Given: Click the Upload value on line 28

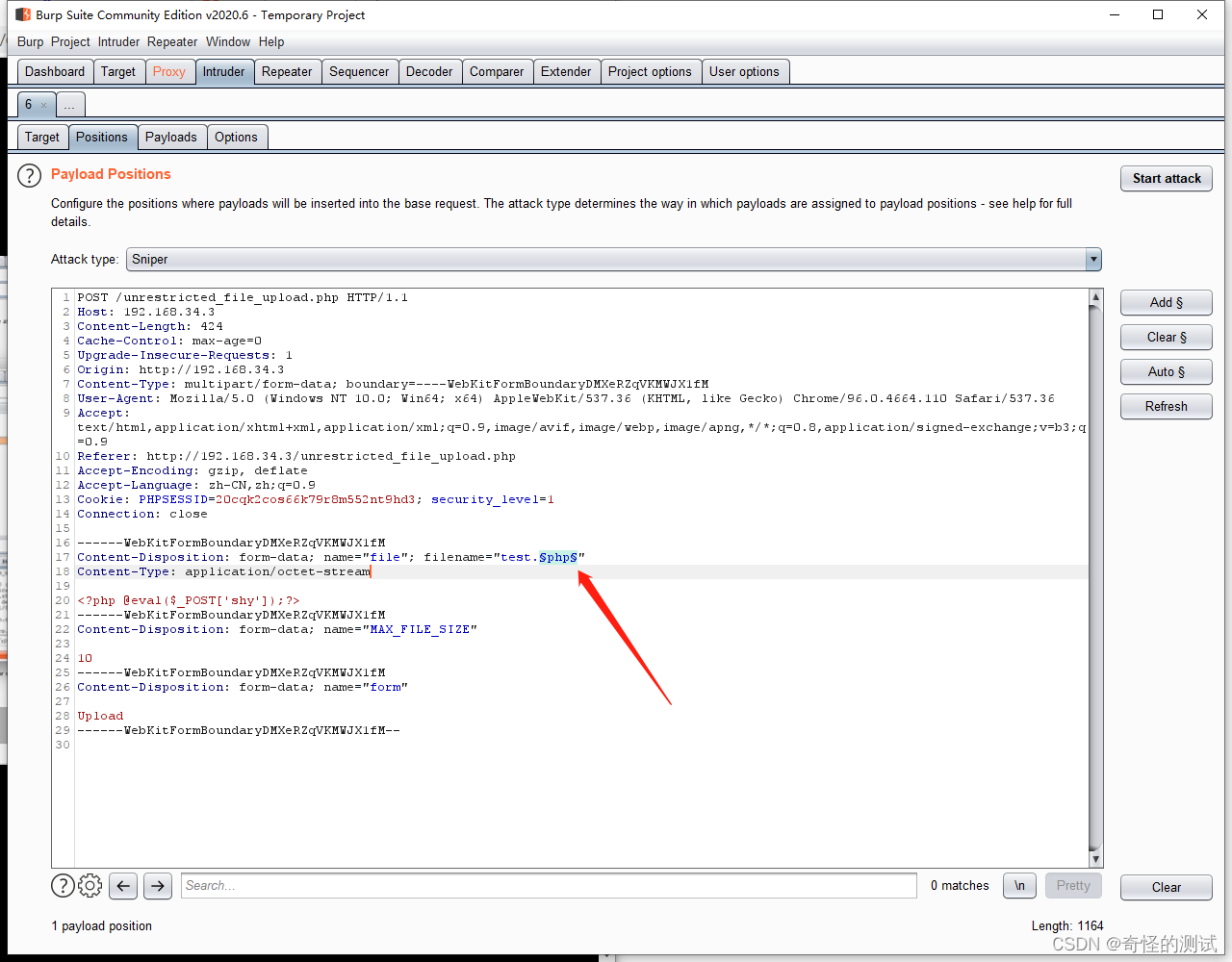Looking at the screenshot, I should pos(100,717).
